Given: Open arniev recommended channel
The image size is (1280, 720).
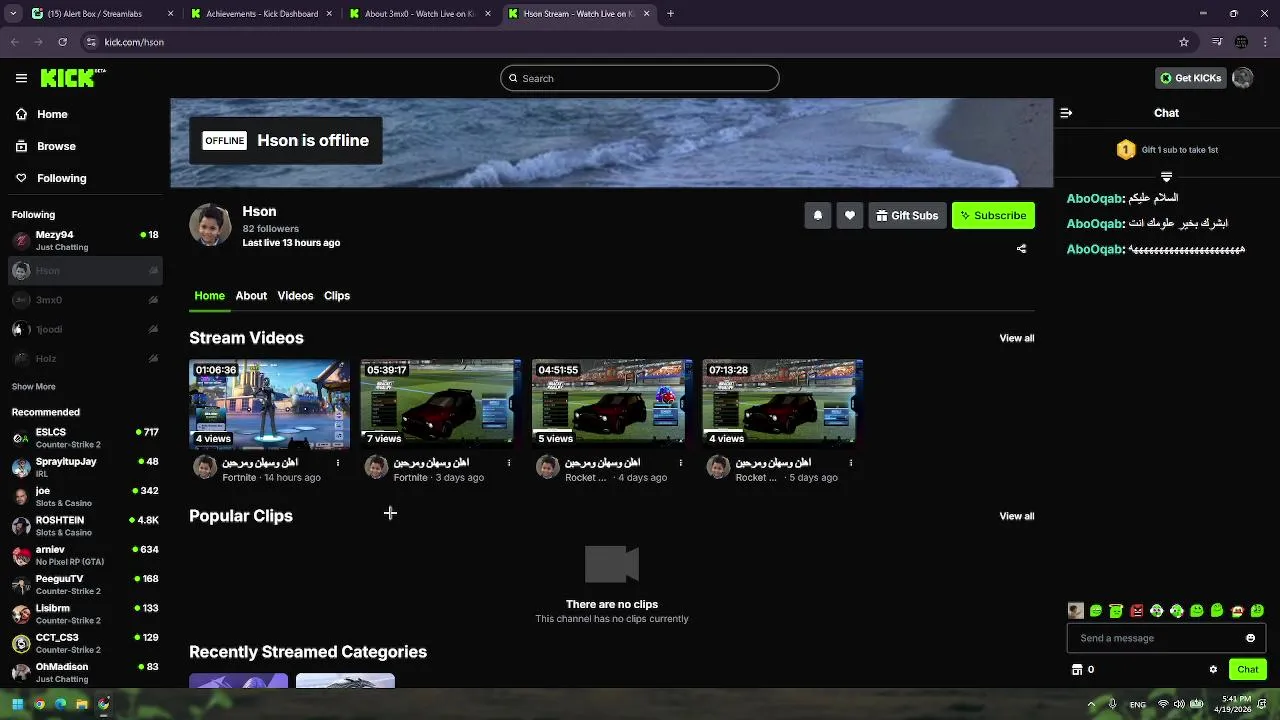Looking at the screenshot, I should 85,555.
